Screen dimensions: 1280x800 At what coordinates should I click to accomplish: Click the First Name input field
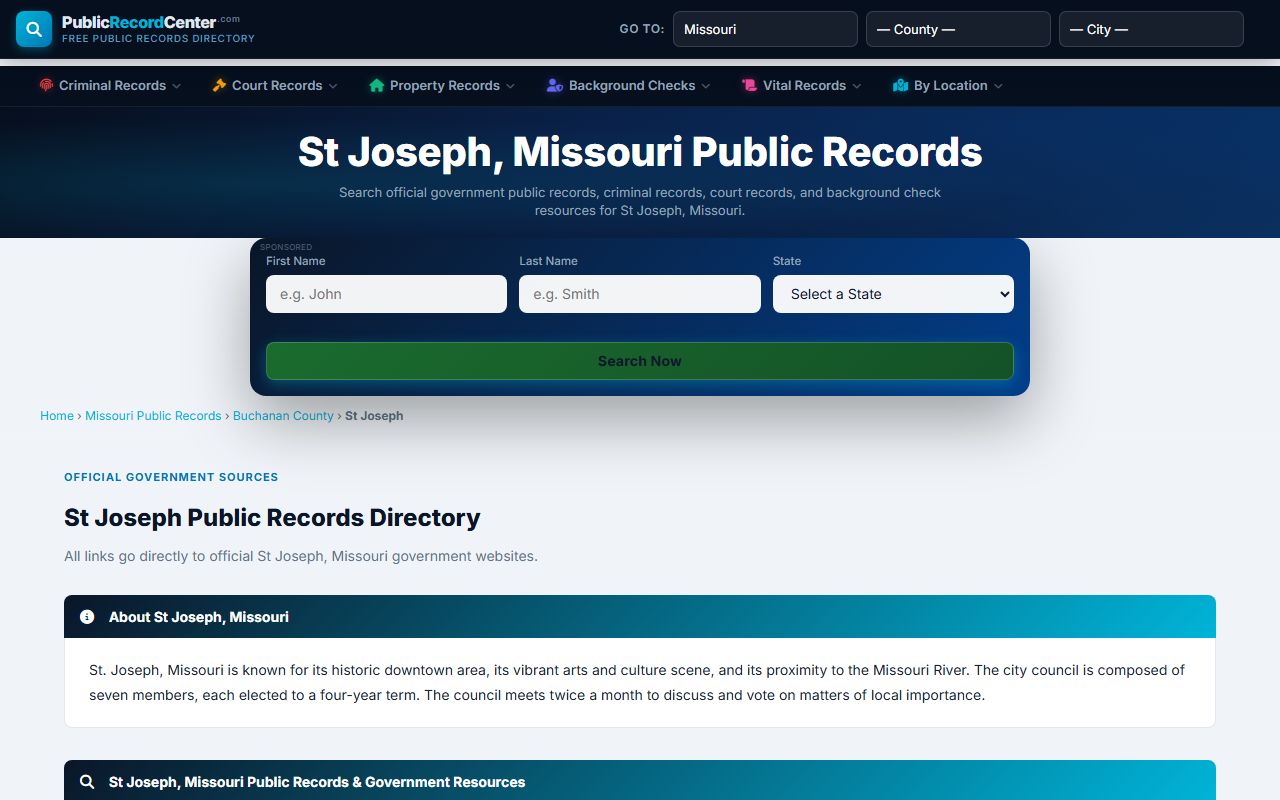coord(386,294)
